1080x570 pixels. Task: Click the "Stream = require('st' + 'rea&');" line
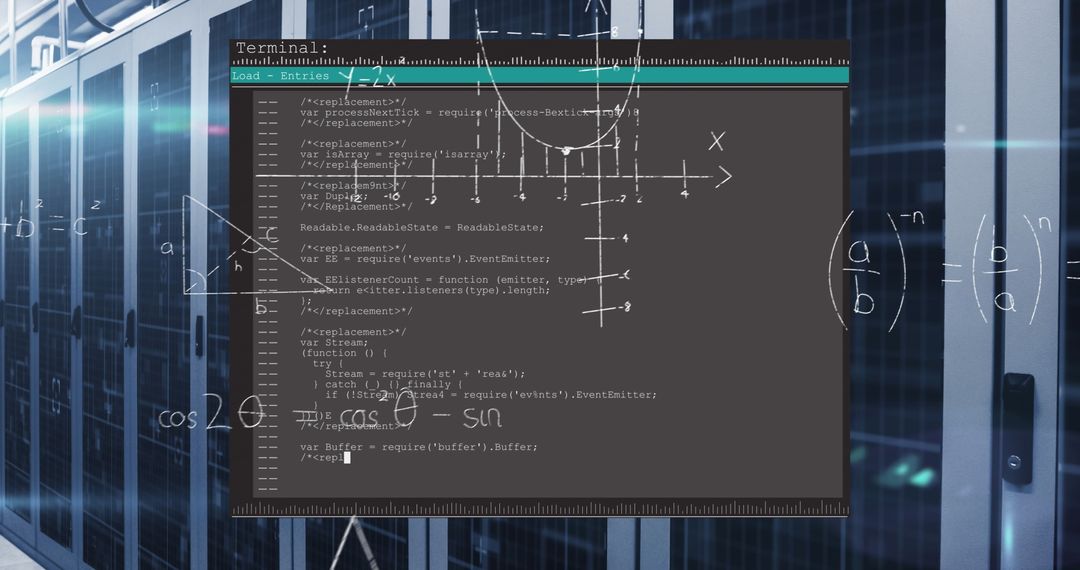point(425,374)
